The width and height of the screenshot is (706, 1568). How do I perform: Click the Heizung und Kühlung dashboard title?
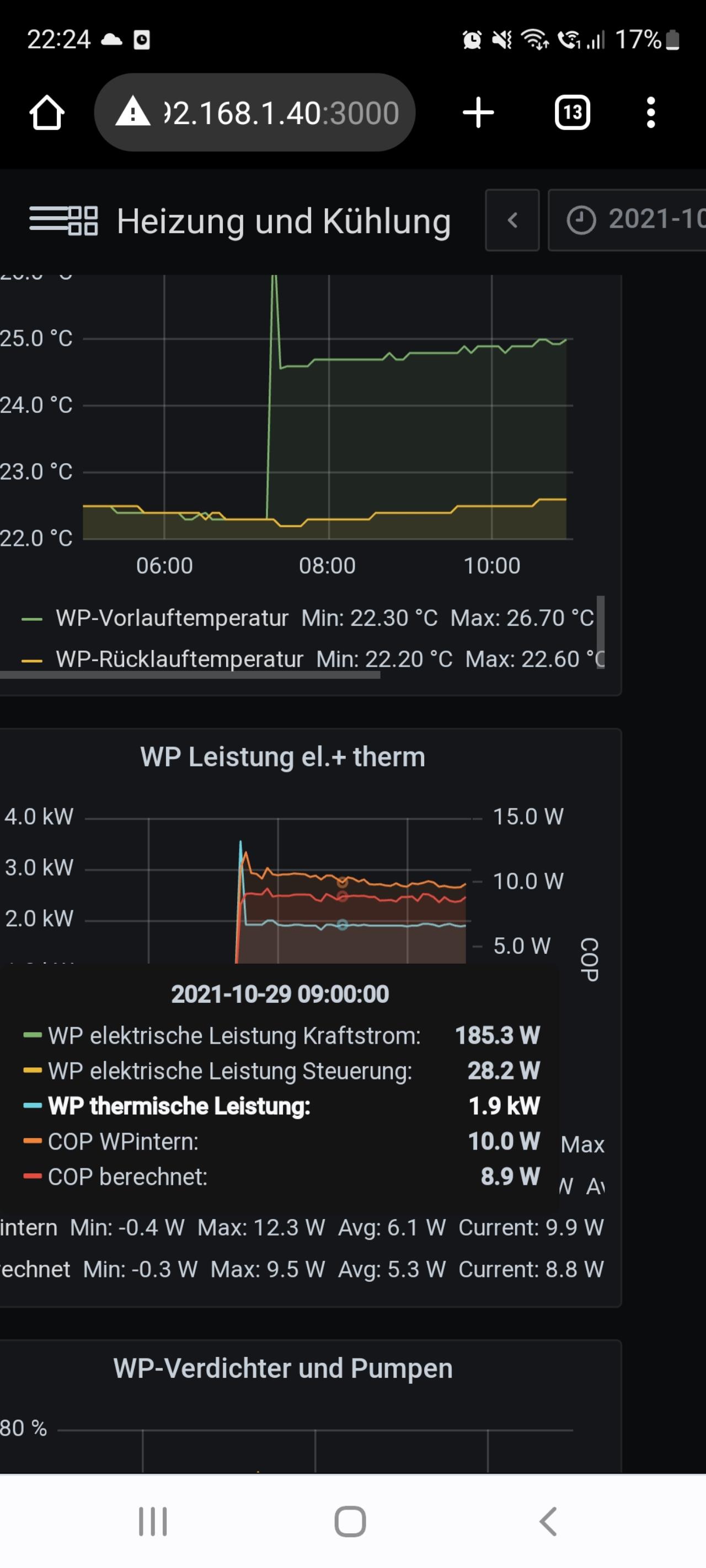click(x=284, y=221)
